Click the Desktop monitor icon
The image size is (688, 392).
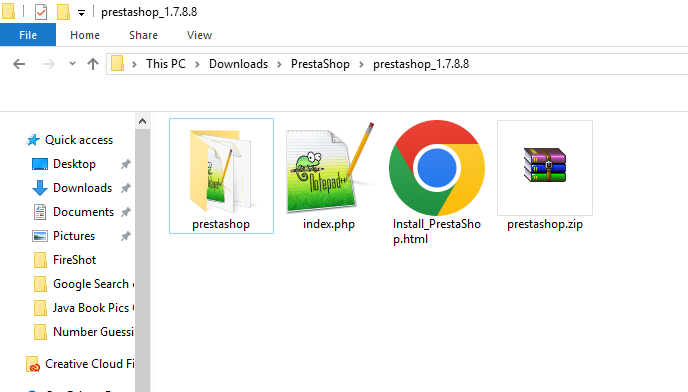pyautogui.click(x=40, y=164)
